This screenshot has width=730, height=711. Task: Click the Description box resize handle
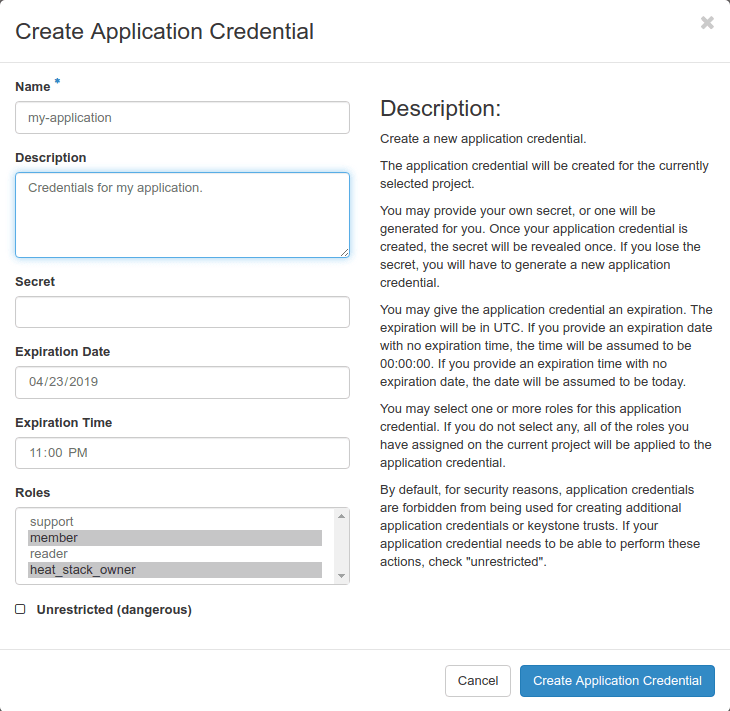(344, 252)
